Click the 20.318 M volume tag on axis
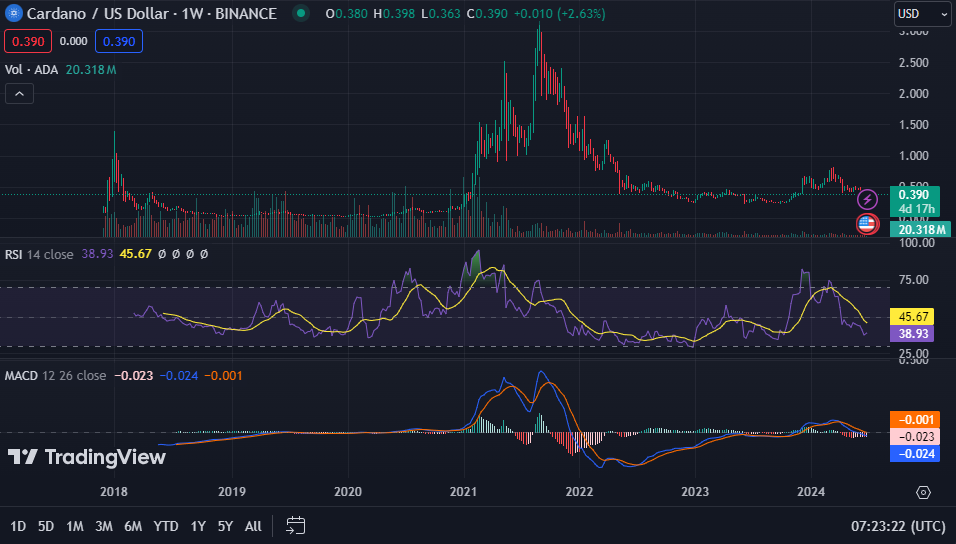This screenshot has width=956, height=544. (x=921, y=229)
